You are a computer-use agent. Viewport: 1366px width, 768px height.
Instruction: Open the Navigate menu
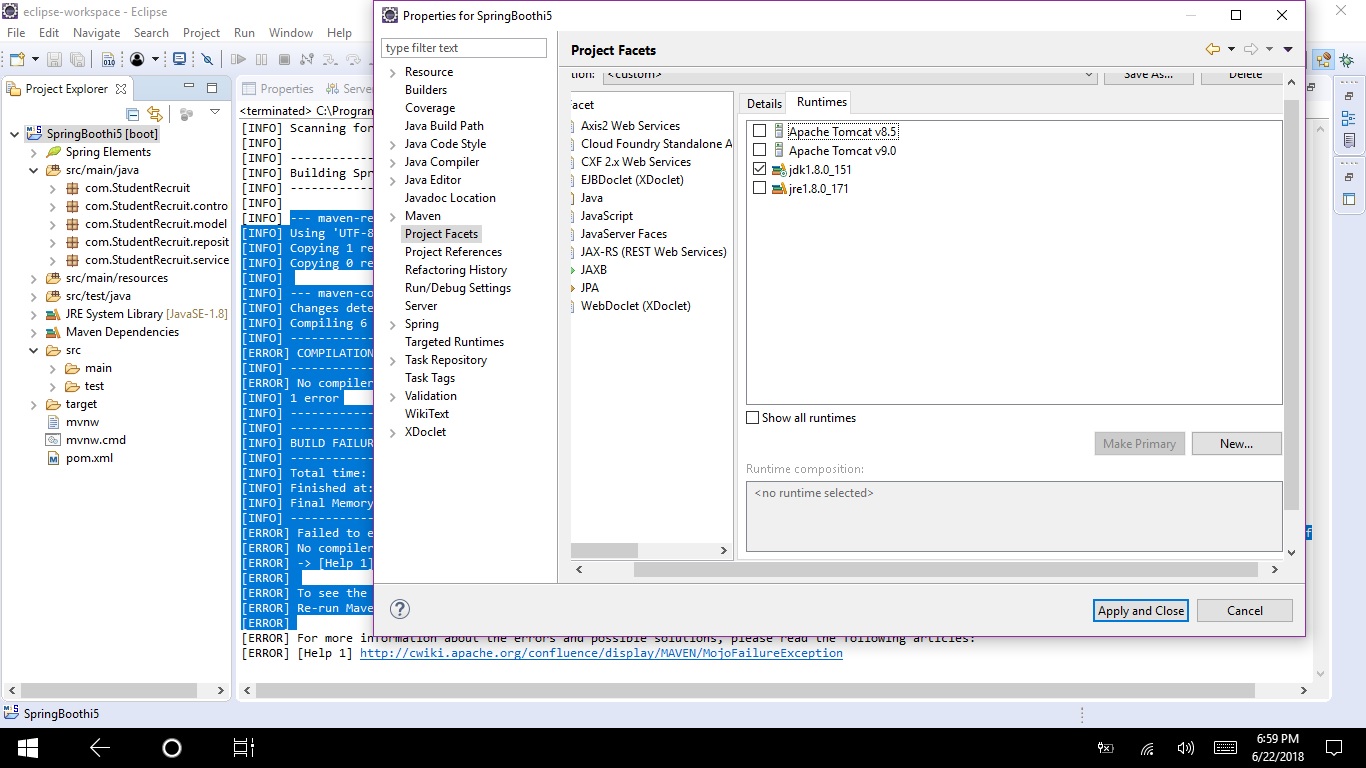96,33
